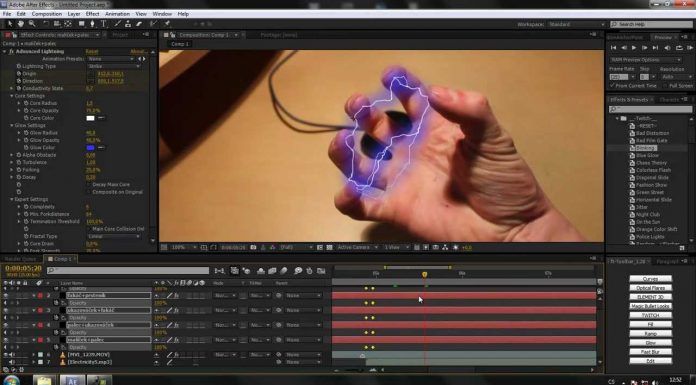Image resolution: width=696 pixels, height=385 pixels.
Task: Toggle Full Screen checkbox in Preview
Action: 664,85
